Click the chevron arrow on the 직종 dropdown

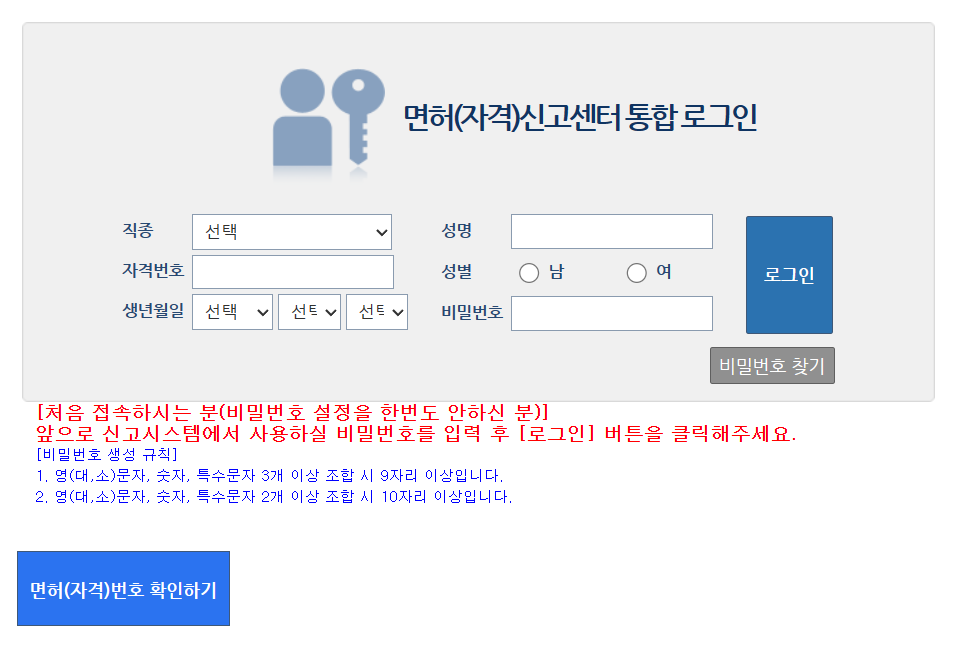pos(383,231)
